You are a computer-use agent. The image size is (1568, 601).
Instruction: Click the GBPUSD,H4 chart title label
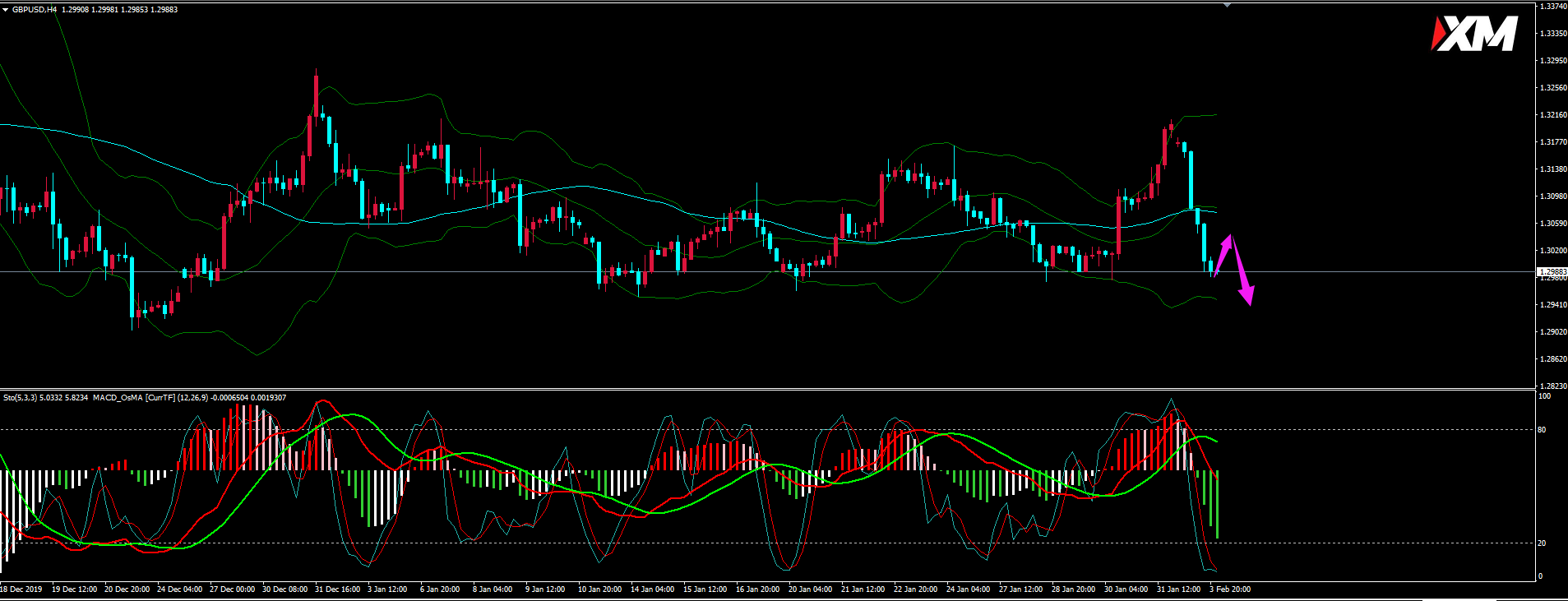[35, 9]
